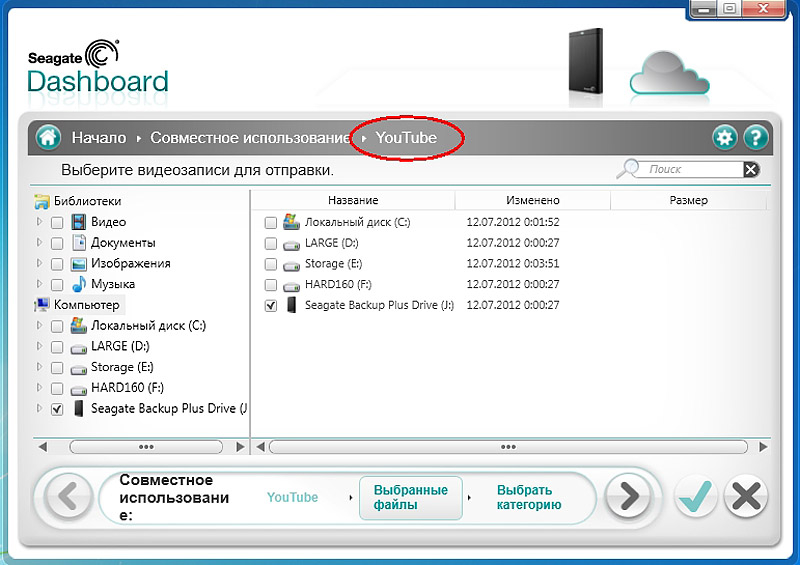
Task: Expand the Документы tree node
Action: point(40,243)
